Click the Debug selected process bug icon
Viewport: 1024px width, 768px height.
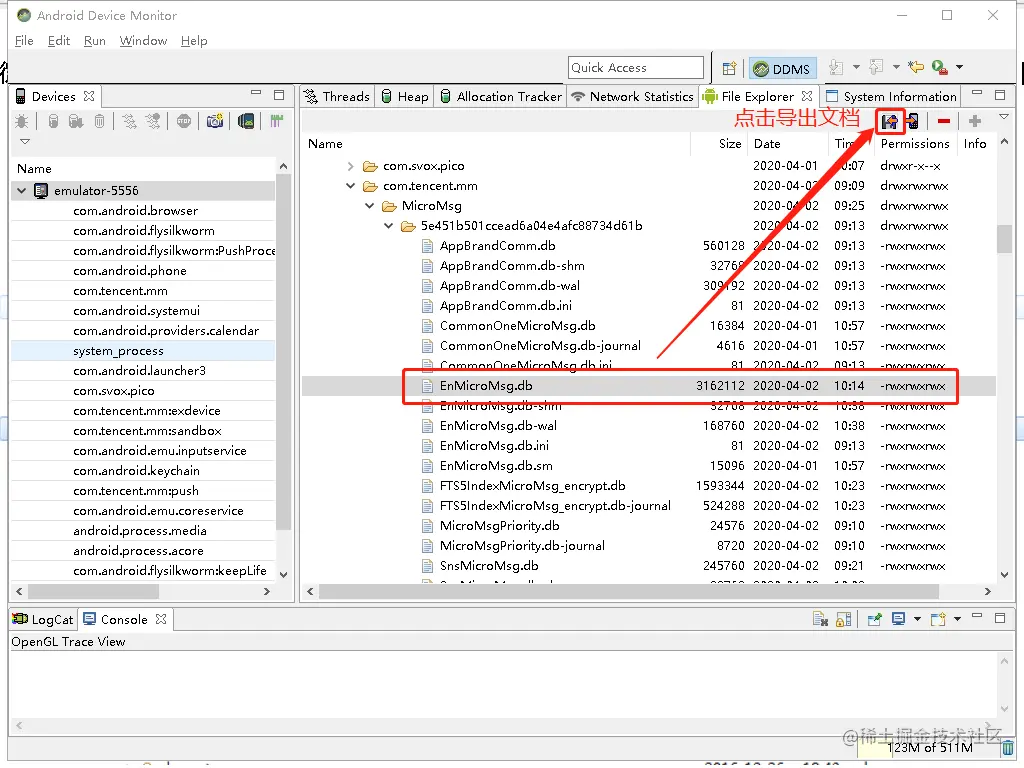click(22, 121)
